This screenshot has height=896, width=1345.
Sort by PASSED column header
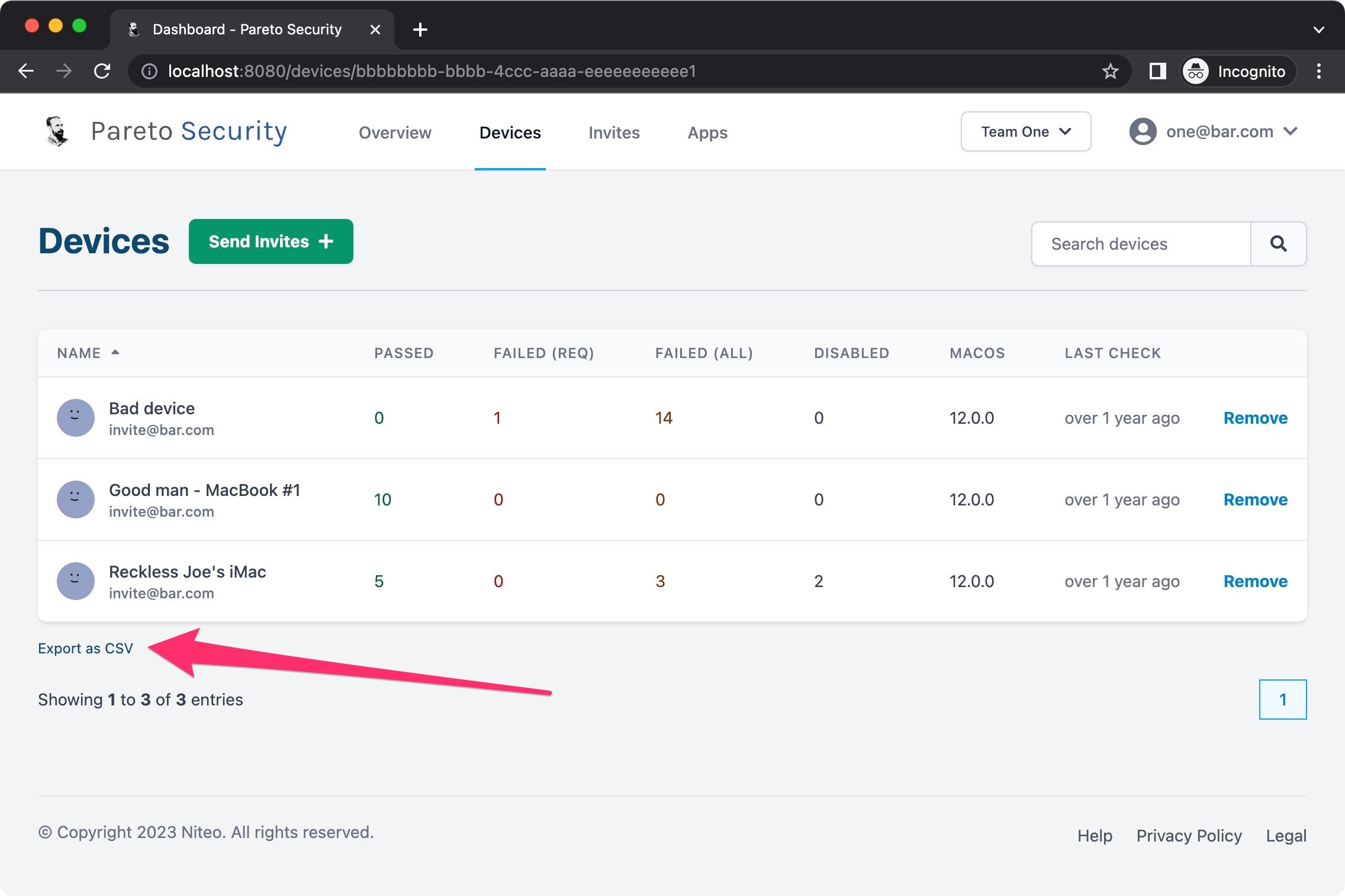[x=404, y=353]
